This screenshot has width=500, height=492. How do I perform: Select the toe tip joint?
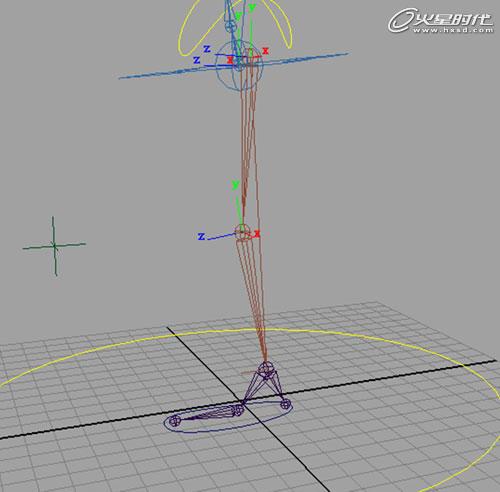pyautogui.click(x=174, y=421)
